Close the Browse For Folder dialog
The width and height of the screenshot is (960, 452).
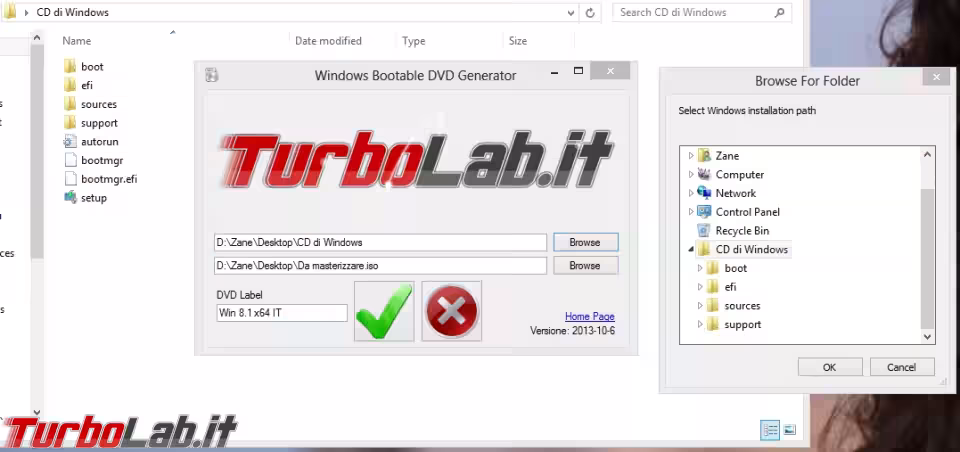click(x=936, y=77)
